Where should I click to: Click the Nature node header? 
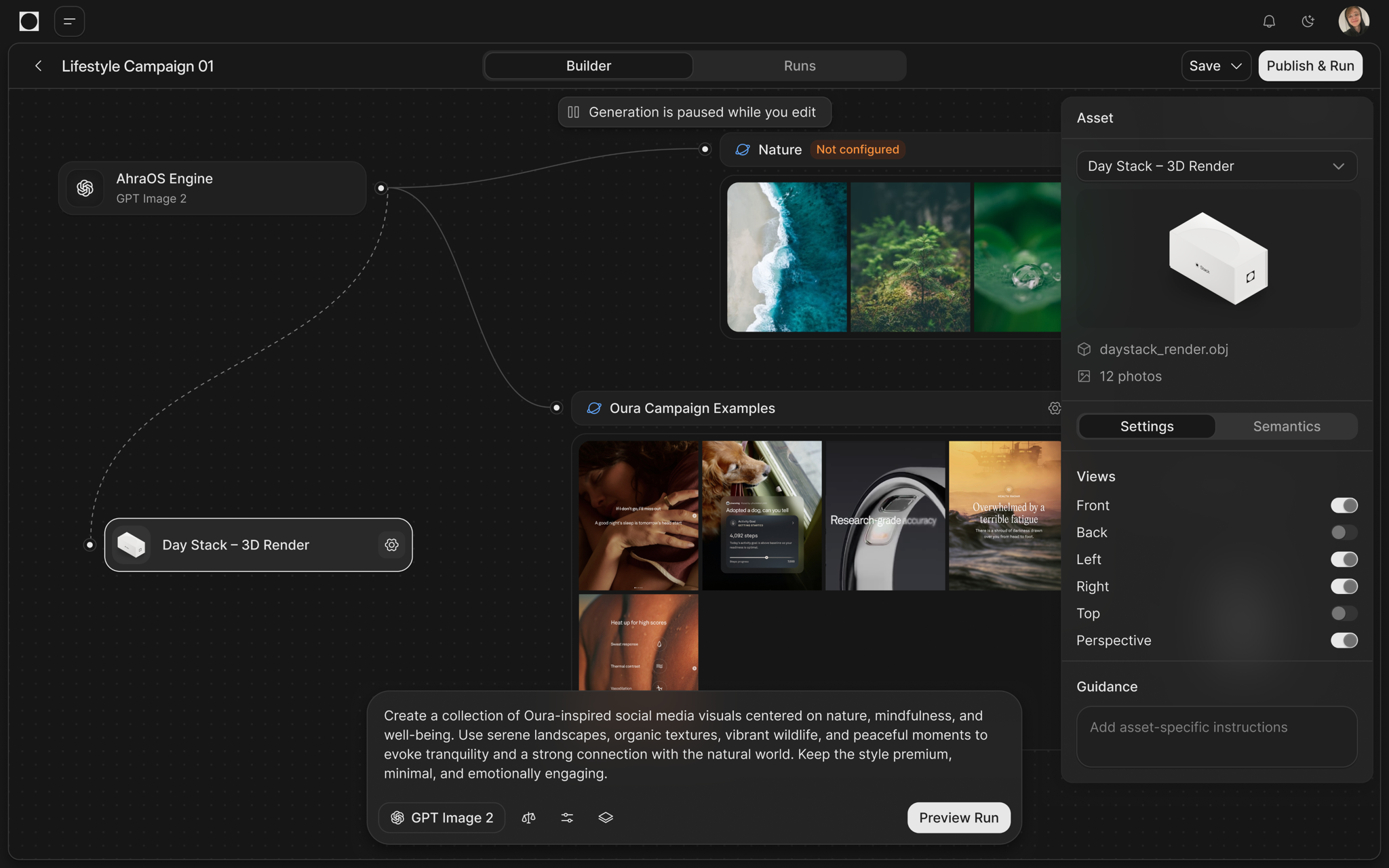[x=890, y=149]
